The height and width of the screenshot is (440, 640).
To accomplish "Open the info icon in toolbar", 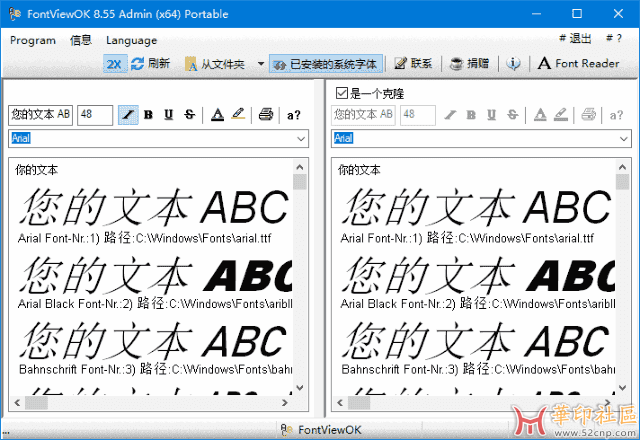I will tap(513, 63).
